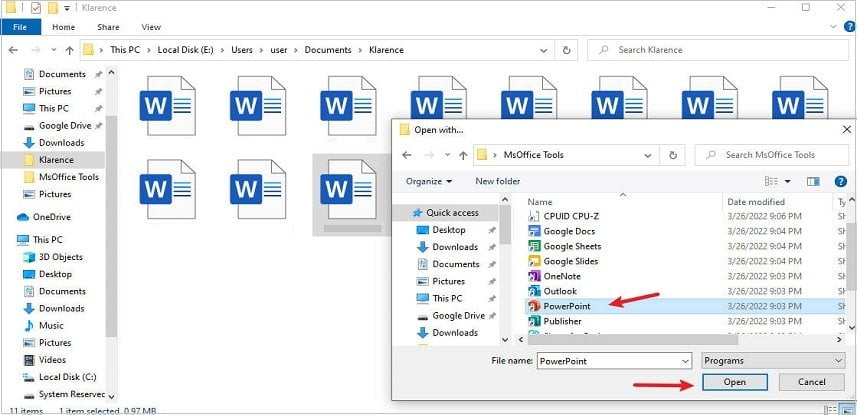Click New folder in Open with dialog
The width and height of the screenshot is (857, 415).
click(498, 181)
